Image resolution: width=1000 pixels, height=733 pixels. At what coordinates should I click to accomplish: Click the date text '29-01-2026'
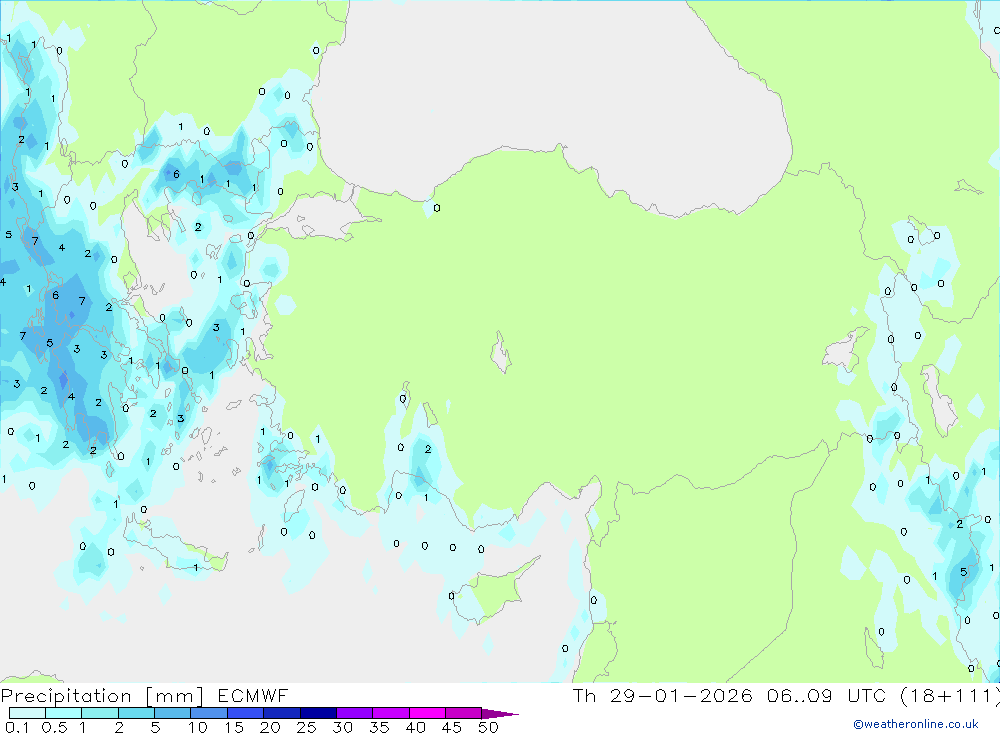(x=681, y=695)
